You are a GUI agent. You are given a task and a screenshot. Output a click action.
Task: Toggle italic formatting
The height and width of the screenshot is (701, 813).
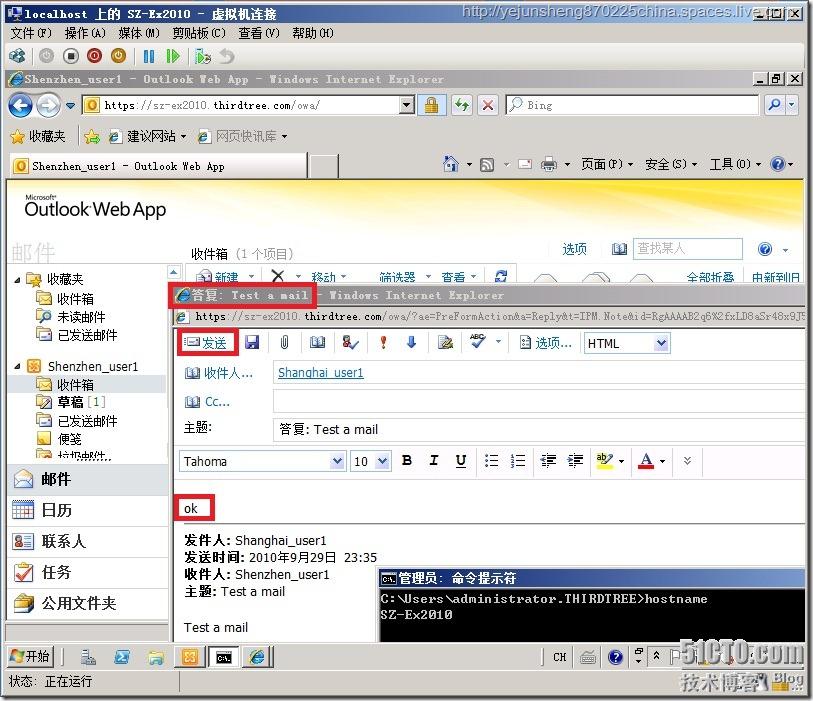[434, 460]
